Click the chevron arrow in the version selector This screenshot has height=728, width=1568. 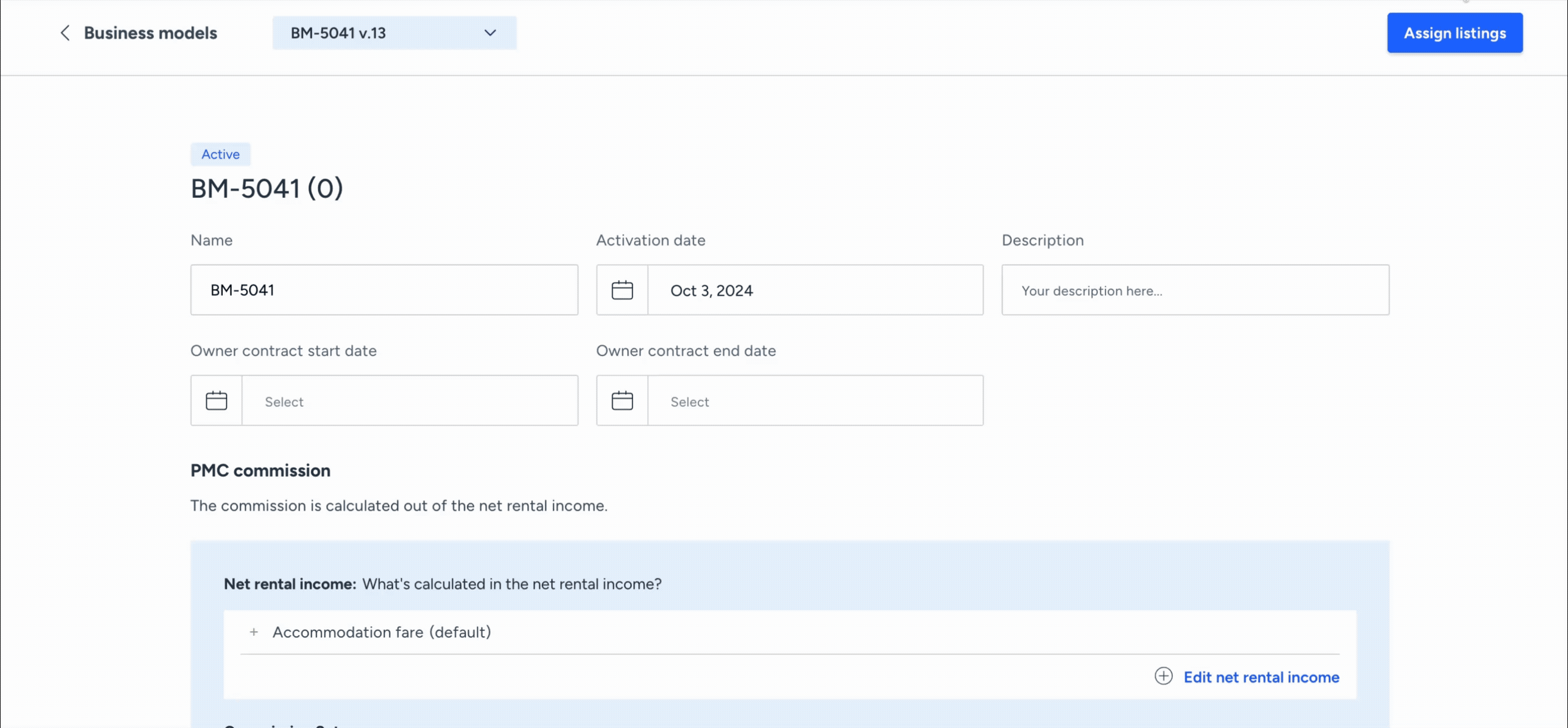click(x=490, y=33)
